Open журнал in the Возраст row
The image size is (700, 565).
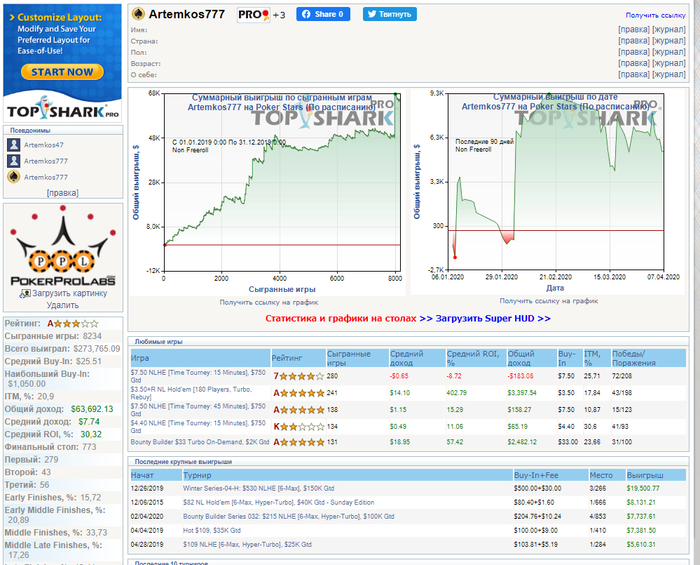click(669, 63)
